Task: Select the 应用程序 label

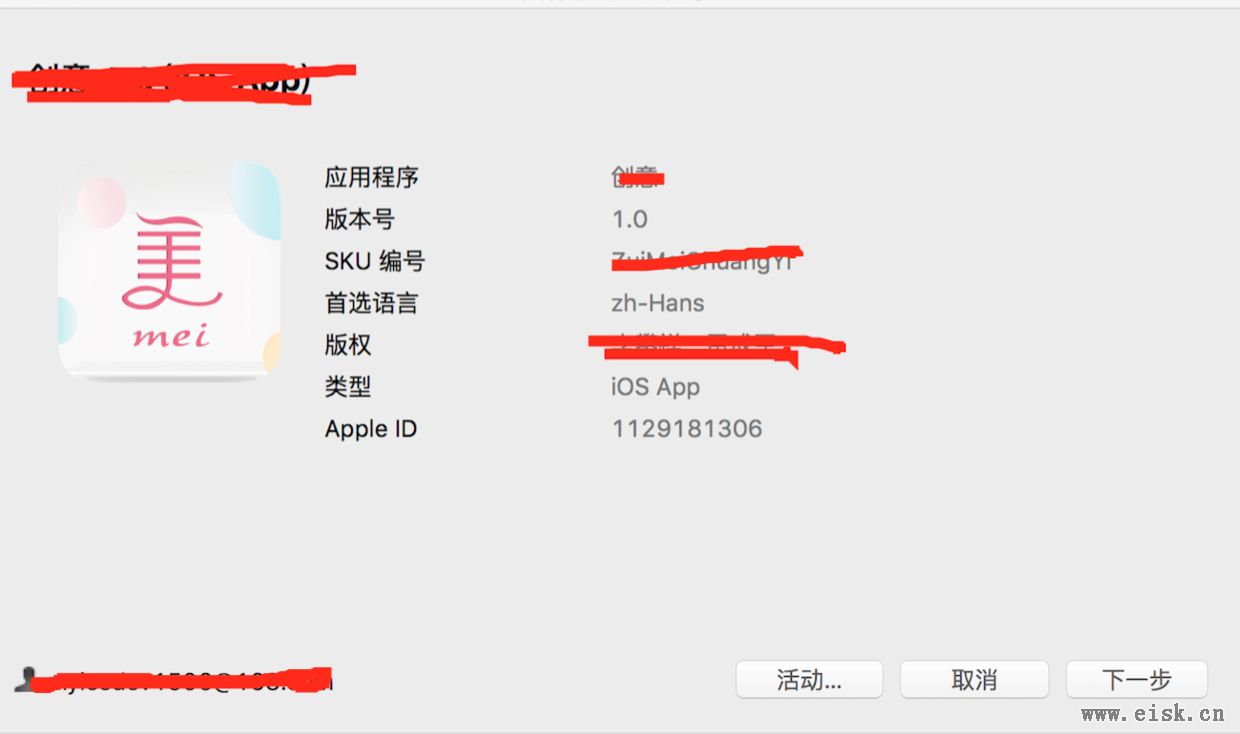Action: click(372, 178)
